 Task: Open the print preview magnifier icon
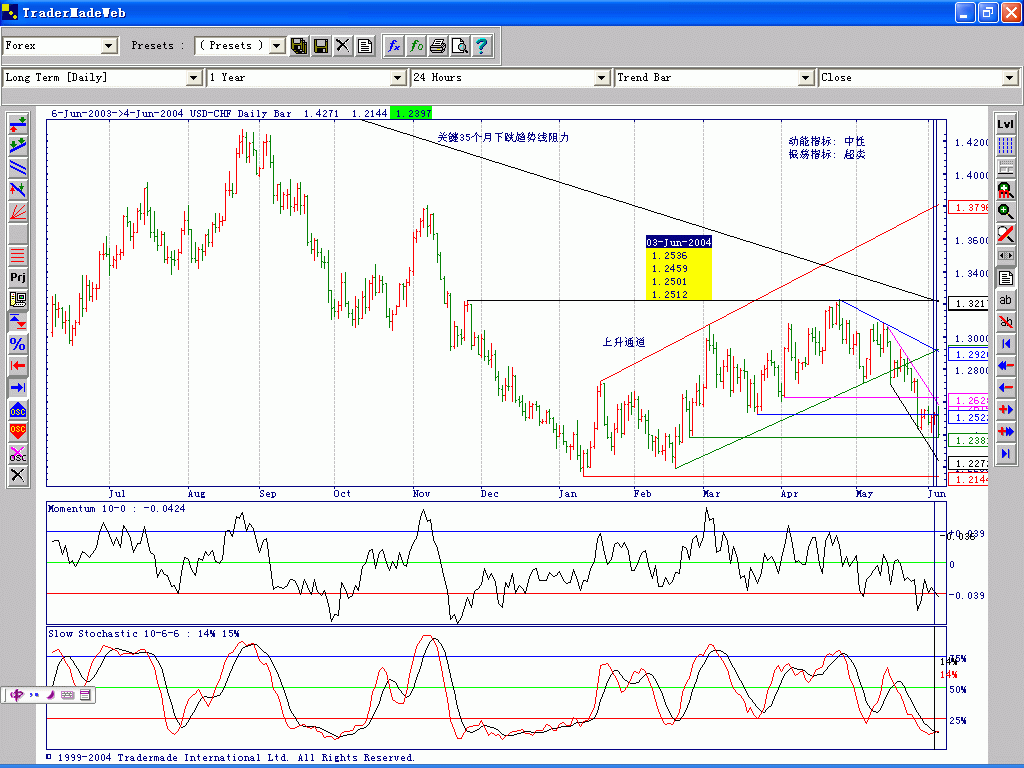click(460, 46)
